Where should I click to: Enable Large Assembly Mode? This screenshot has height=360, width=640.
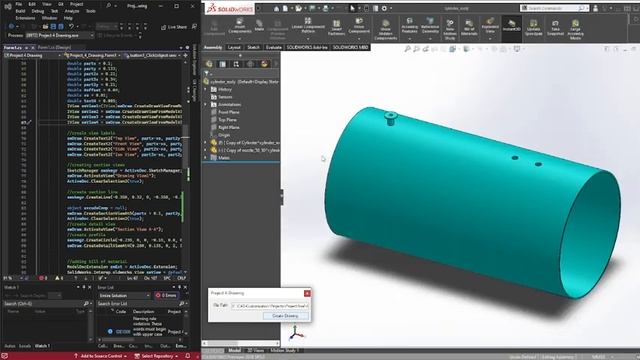(x=575, y=29)
